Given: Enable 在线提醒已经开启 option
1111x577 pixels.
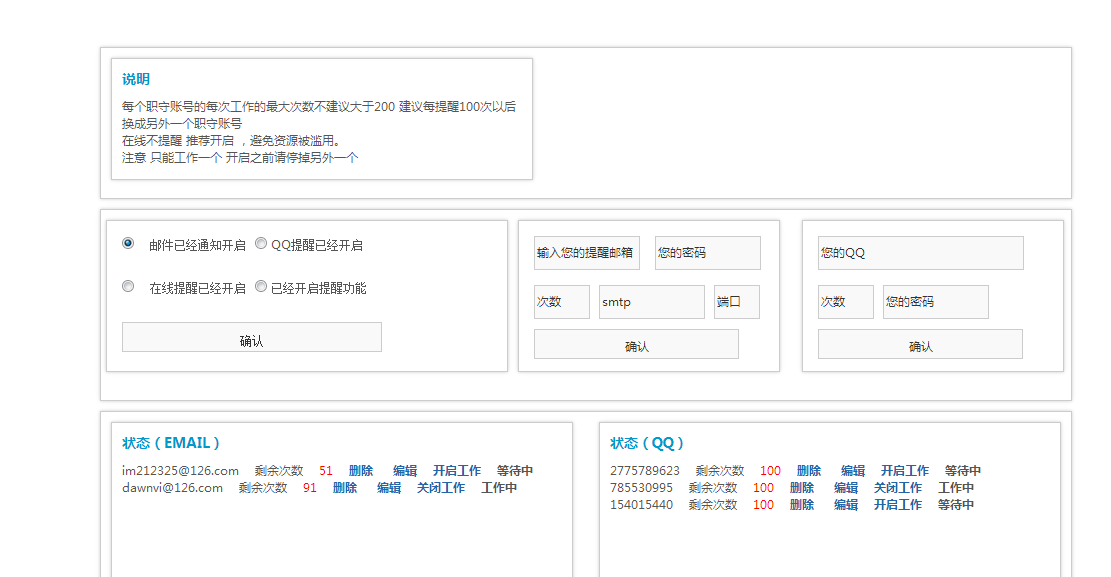Looking at the screenshot, I should tap(128, 286).
